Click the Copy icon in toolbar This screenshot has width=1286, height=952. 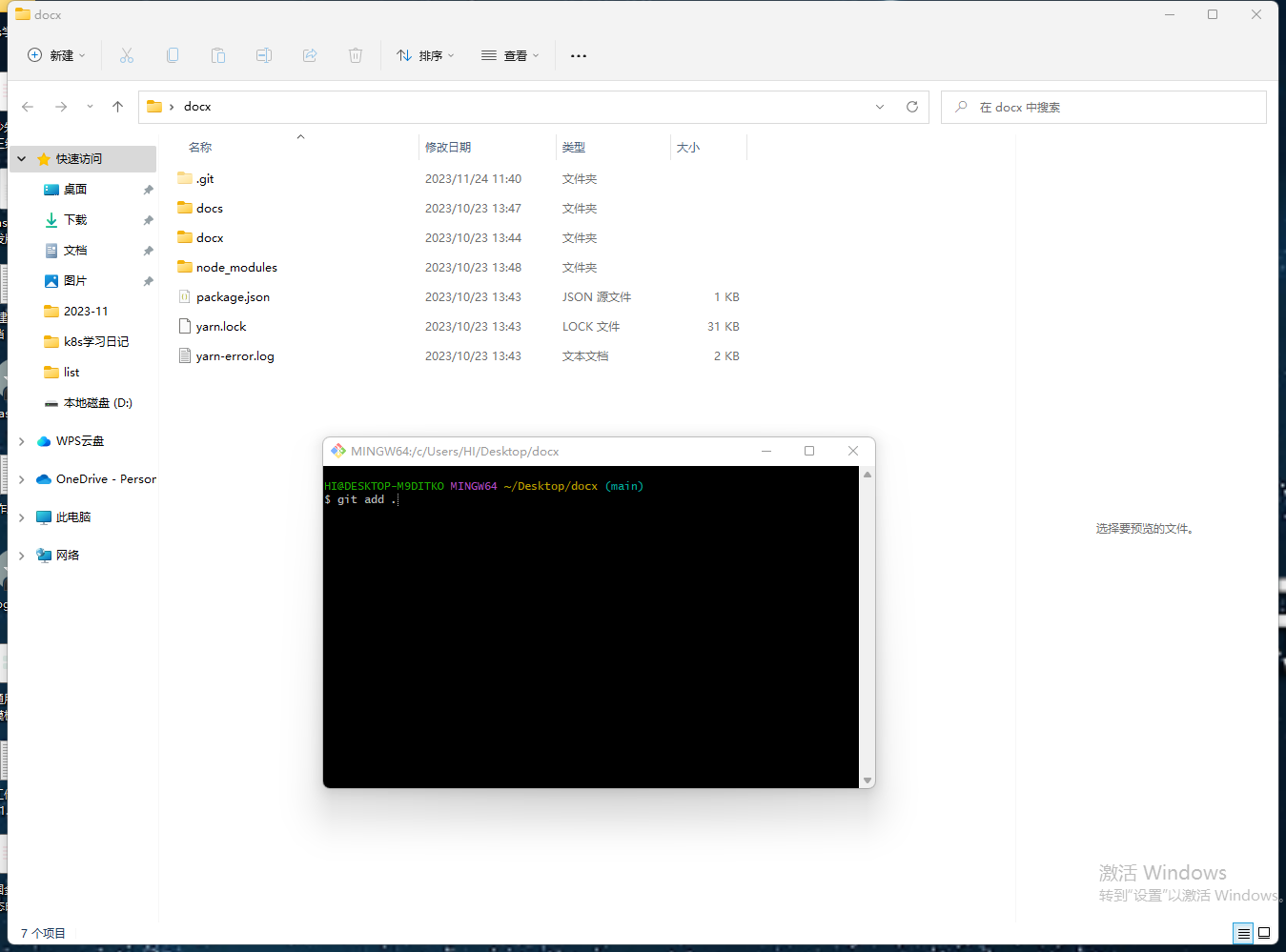click(173, 56)
